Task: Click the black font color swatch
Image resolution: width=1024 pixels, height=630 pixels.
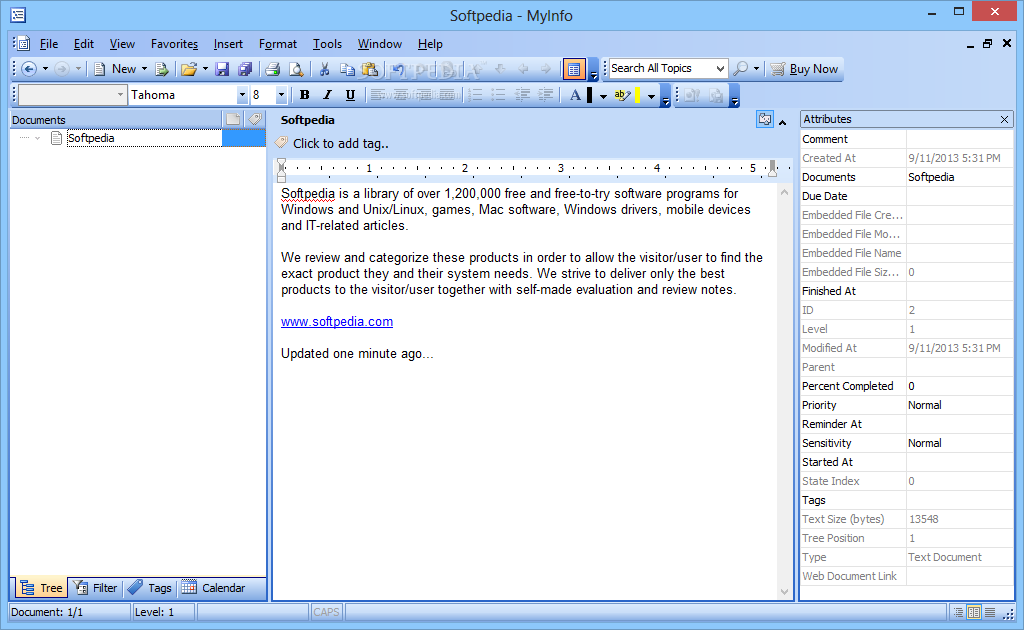Action: (590, 95)
